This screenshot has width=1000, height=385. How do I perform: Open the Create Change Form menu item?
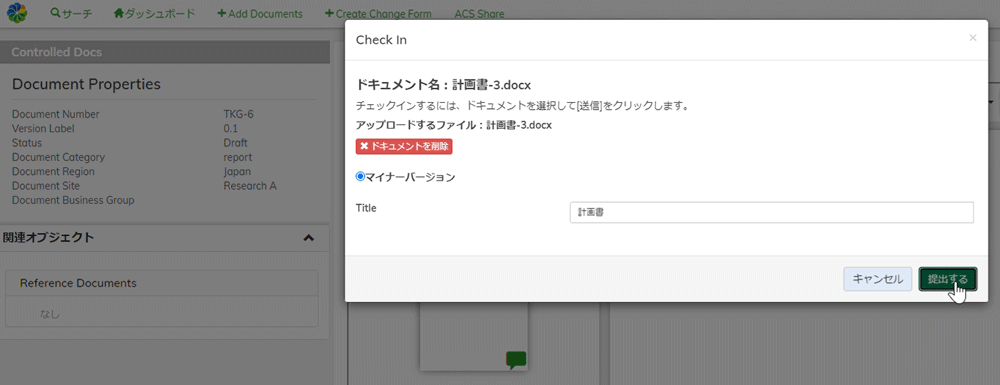(378, 13)
